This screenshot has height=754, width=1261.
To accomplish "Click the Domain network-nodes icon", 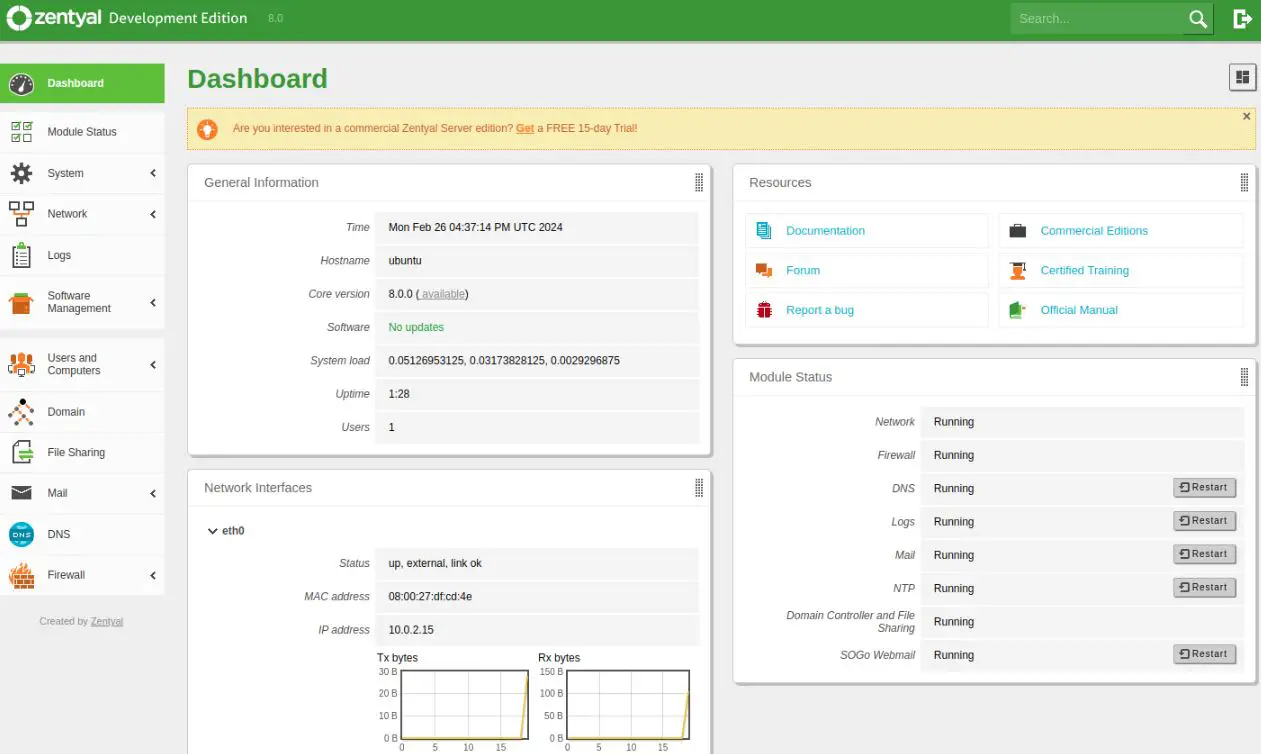I will click(x=21, y=411).
